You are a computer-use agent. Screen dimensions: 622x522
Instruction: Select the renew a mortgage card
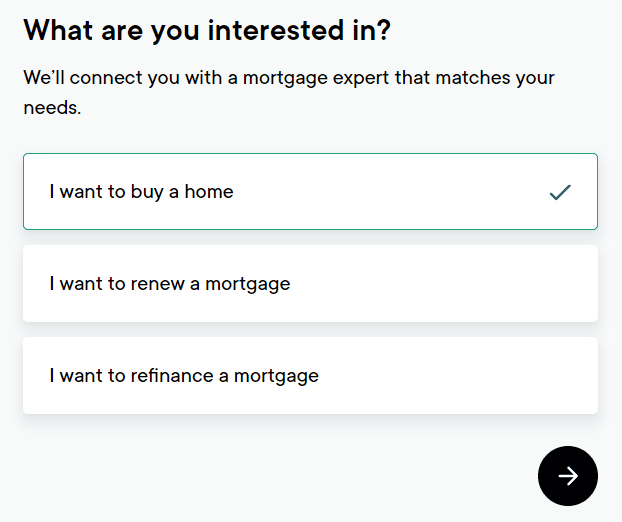(310, 284)
